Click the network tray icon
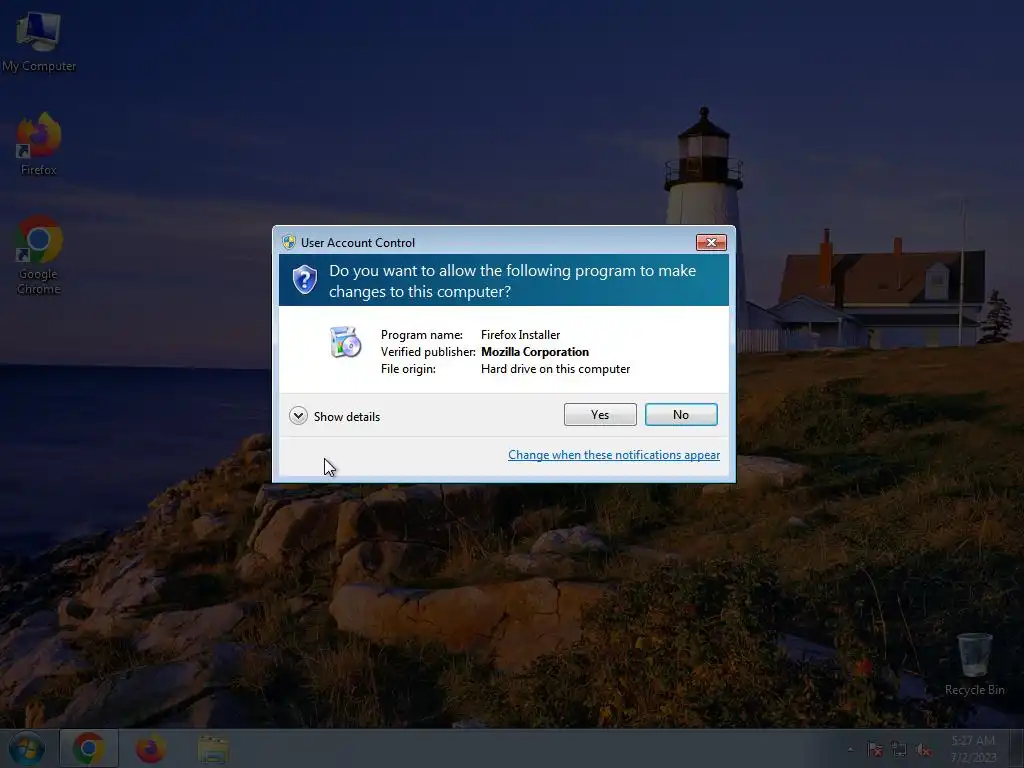Viewport: 1024px width, 768px height. [x=899, y=750]
